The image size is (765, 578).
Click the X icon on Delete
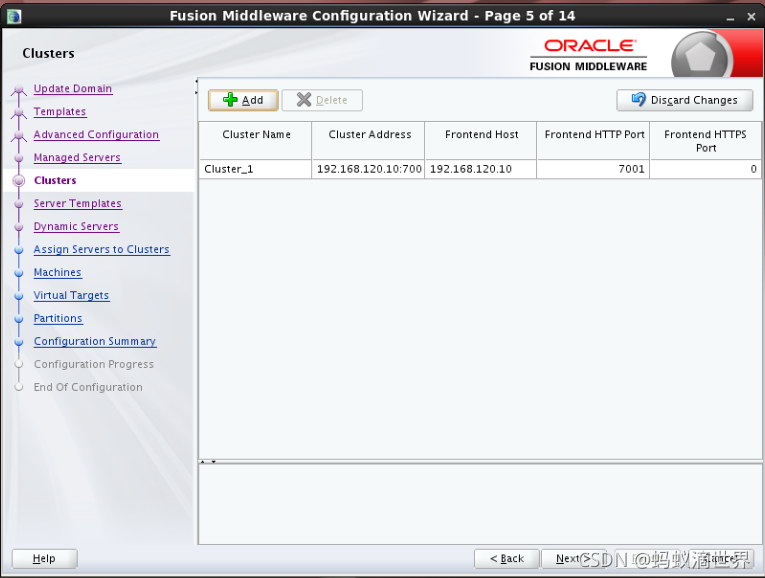304,100
